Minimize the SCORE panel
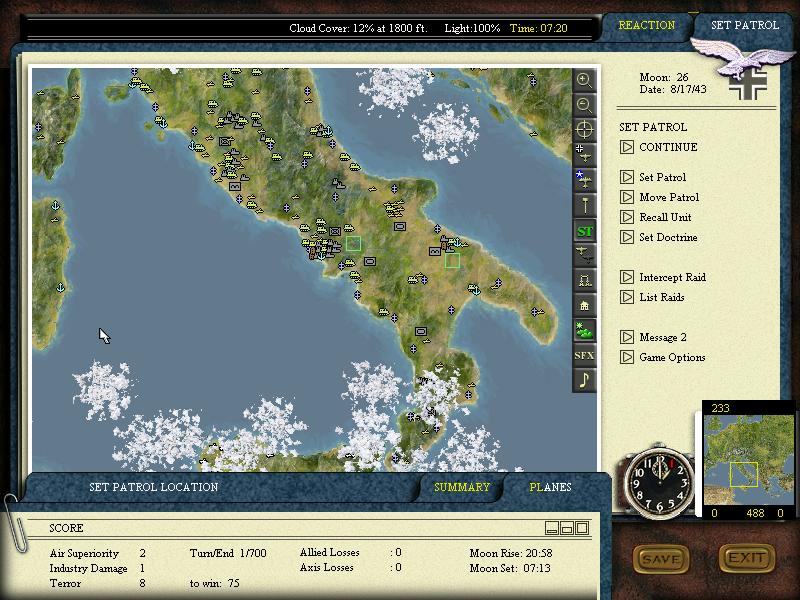800x600 pixels. (x=552, y=528)
